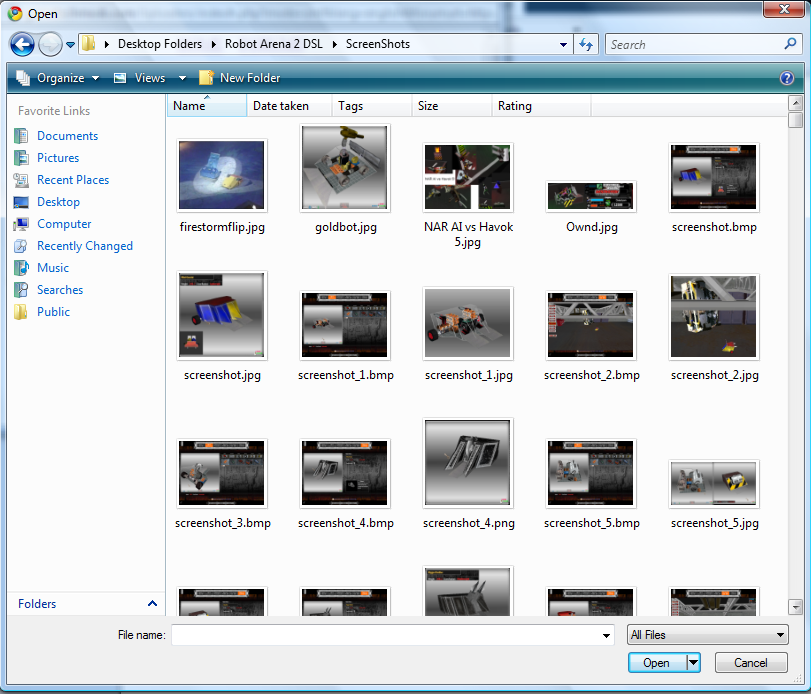Open Desktop in Favorite Links
Screen dimensions: 811x694
coord(58,202)
